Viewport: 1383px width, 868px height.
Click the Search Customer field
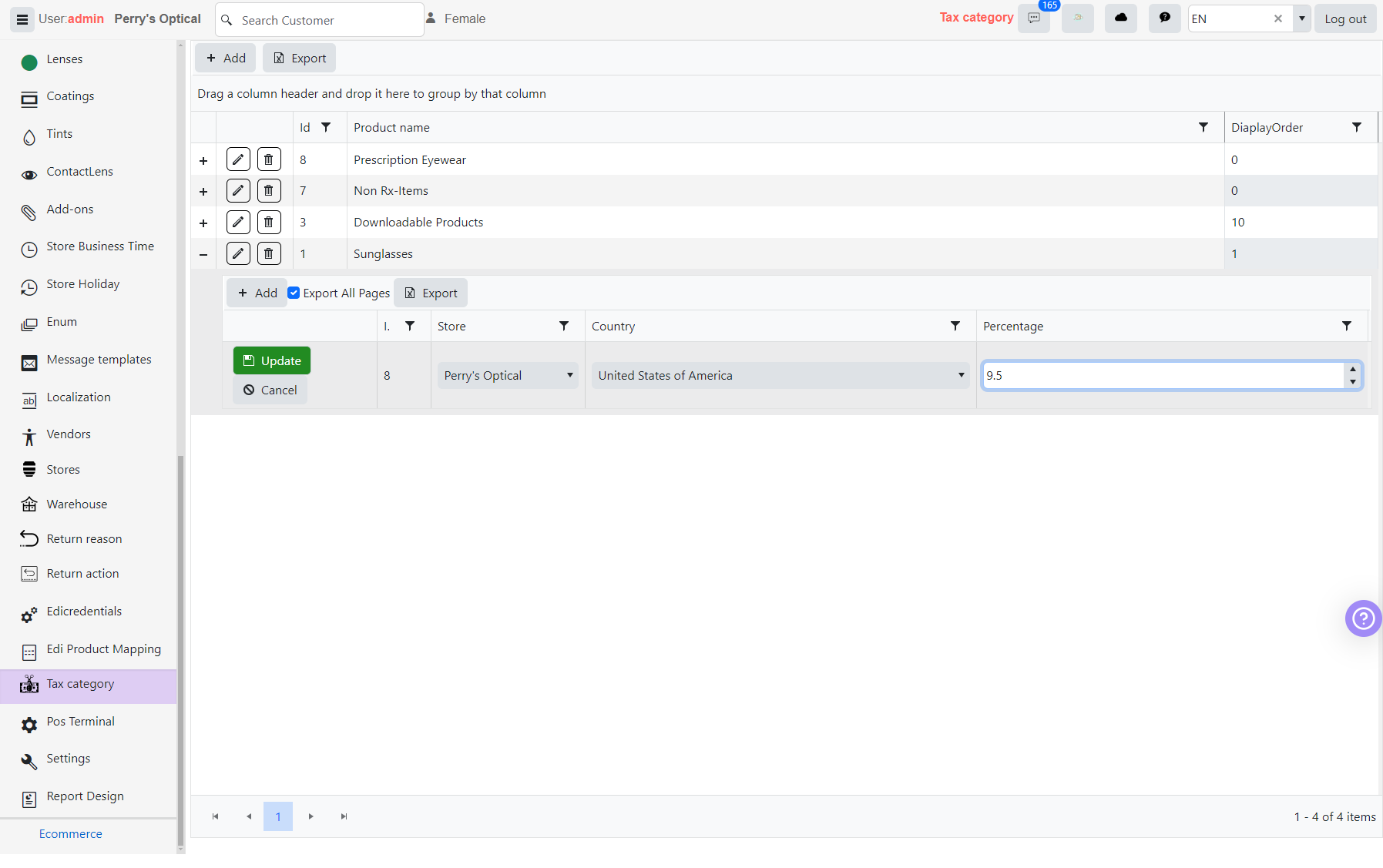pyautogui.click(x=320, y=20)
